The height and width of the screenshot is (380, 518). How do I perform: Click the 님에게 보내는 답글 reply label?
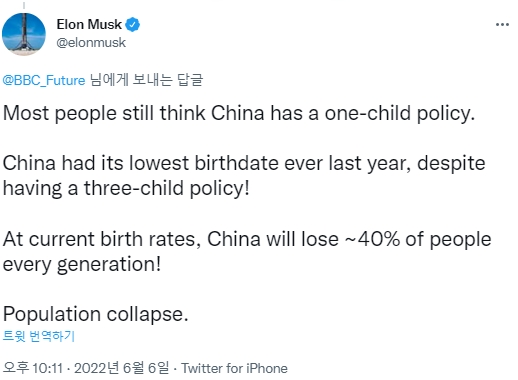point(146,80)
